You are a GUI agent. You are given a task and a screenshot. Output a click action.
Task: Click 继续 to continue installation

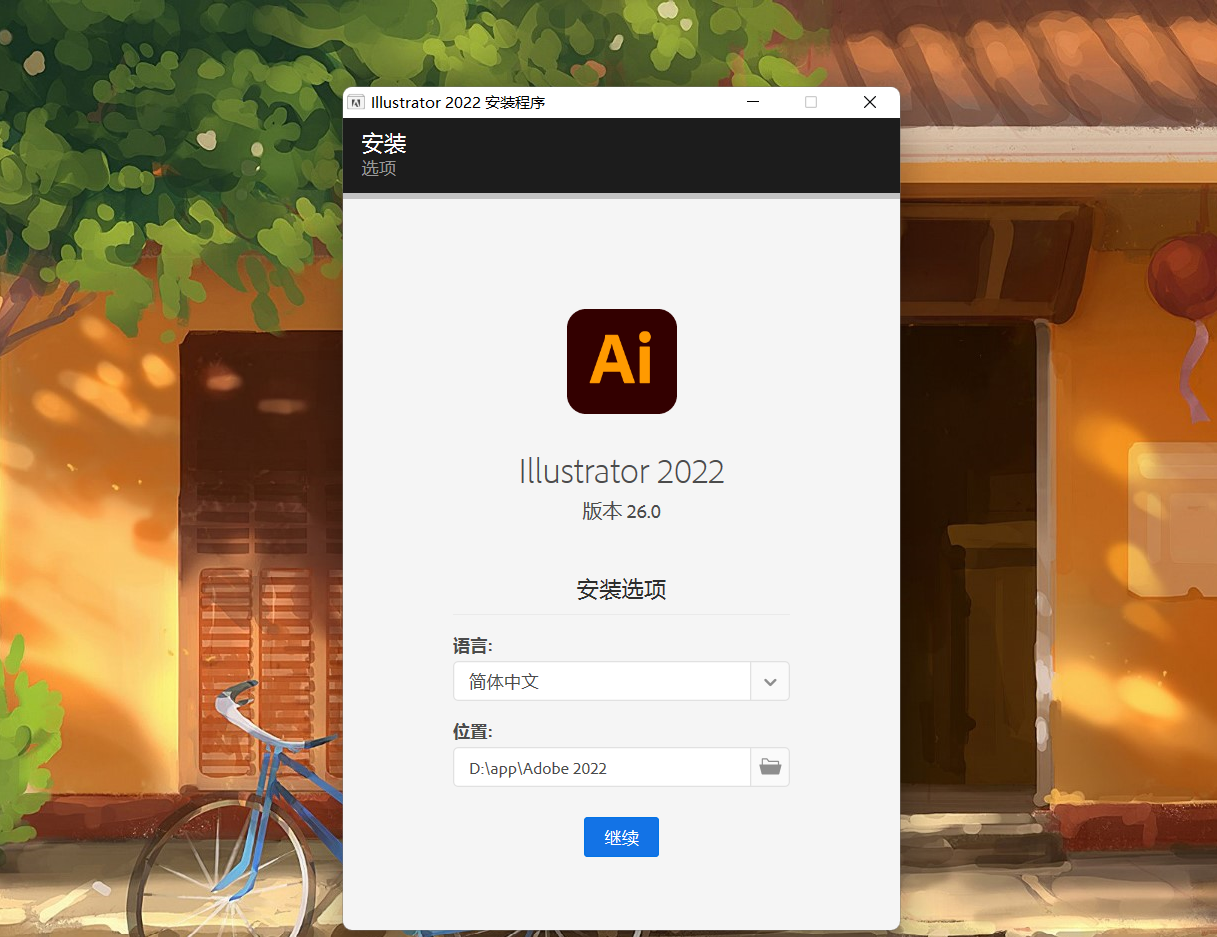[x=621, y=837]
